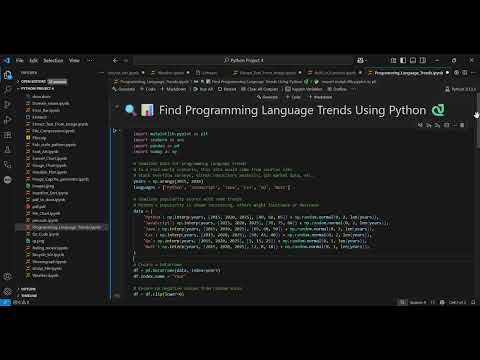The width and height of the screenshot is (480, 360).
Task: Click the Generate button in notebook toolbar
Action: (x=124, y=89)
